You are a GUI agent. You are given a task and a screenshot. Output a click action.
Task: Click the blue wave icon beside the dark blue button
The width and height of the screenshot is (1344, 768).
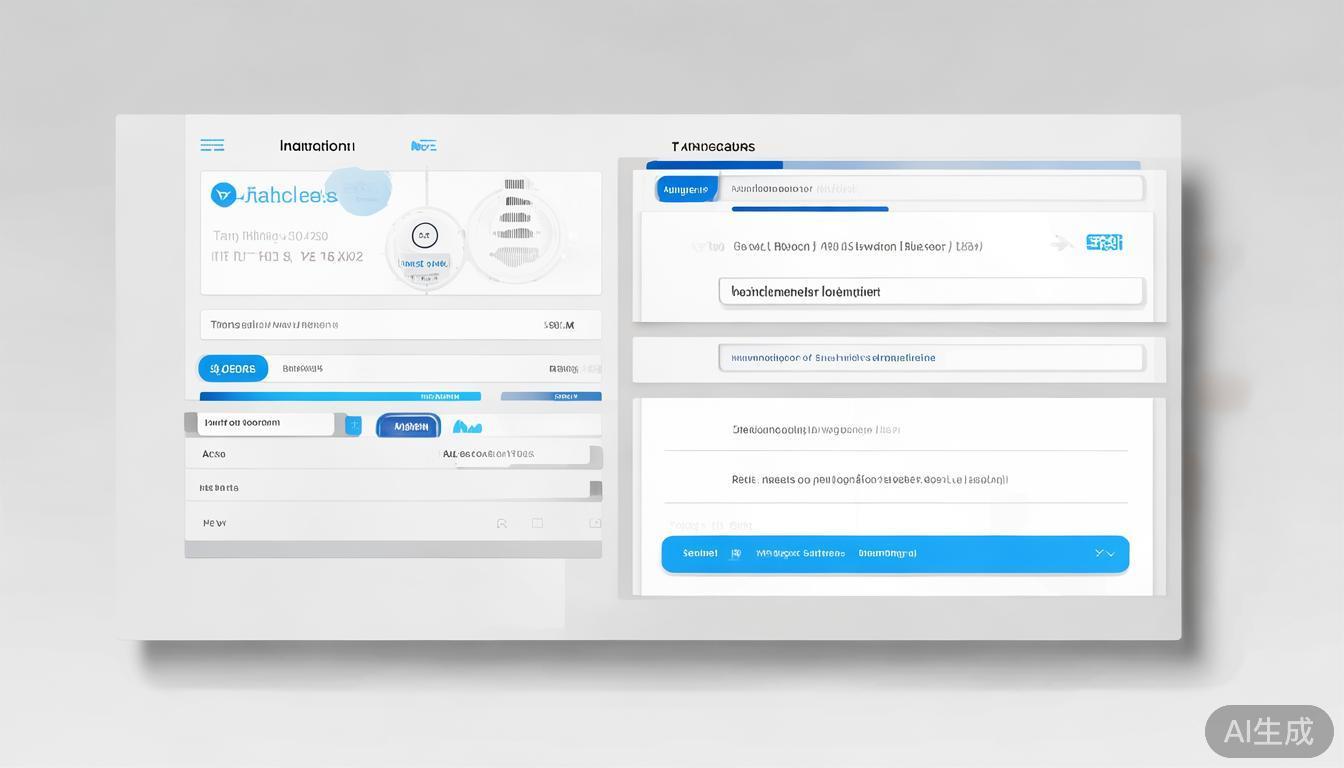click(467, 427)
